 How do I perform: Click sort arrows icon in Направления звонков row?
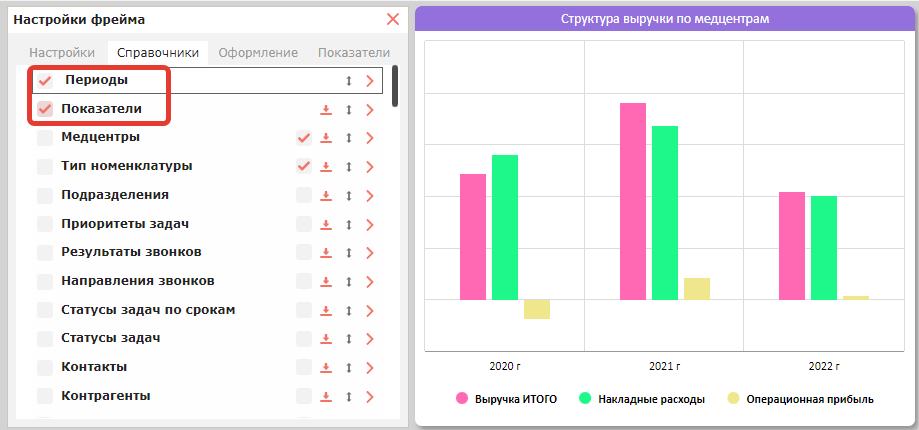(349, 282)
